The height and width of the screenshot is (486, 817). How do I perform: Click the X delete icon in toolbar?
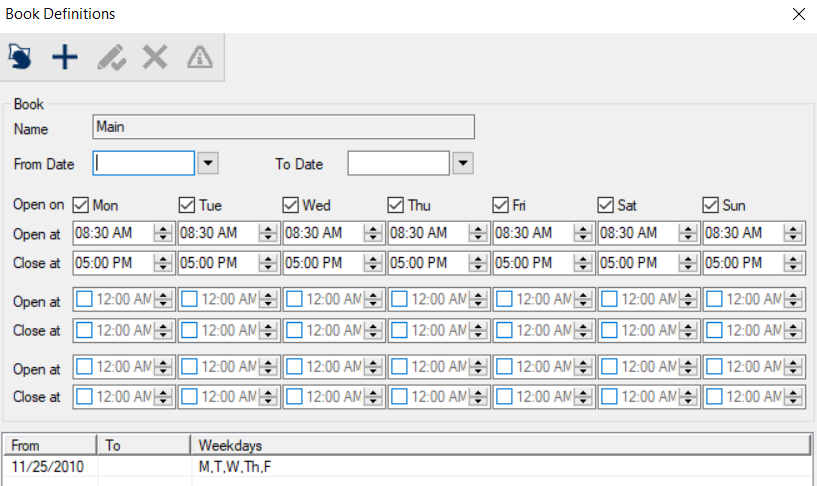point(155,57)
